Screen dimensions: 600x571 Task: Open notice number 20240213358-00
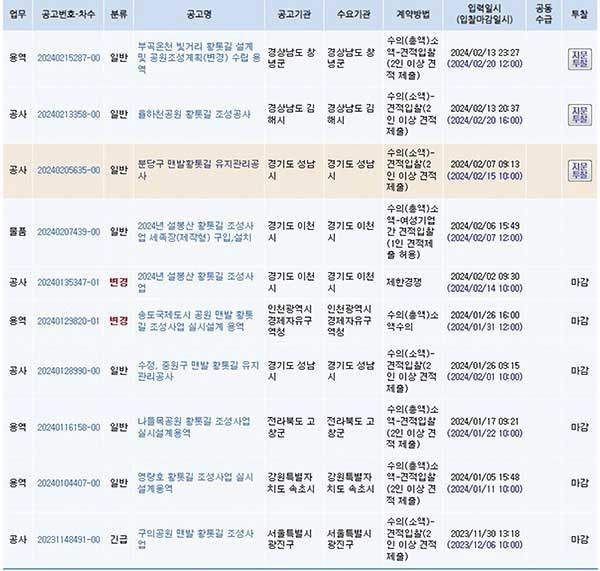68,114
